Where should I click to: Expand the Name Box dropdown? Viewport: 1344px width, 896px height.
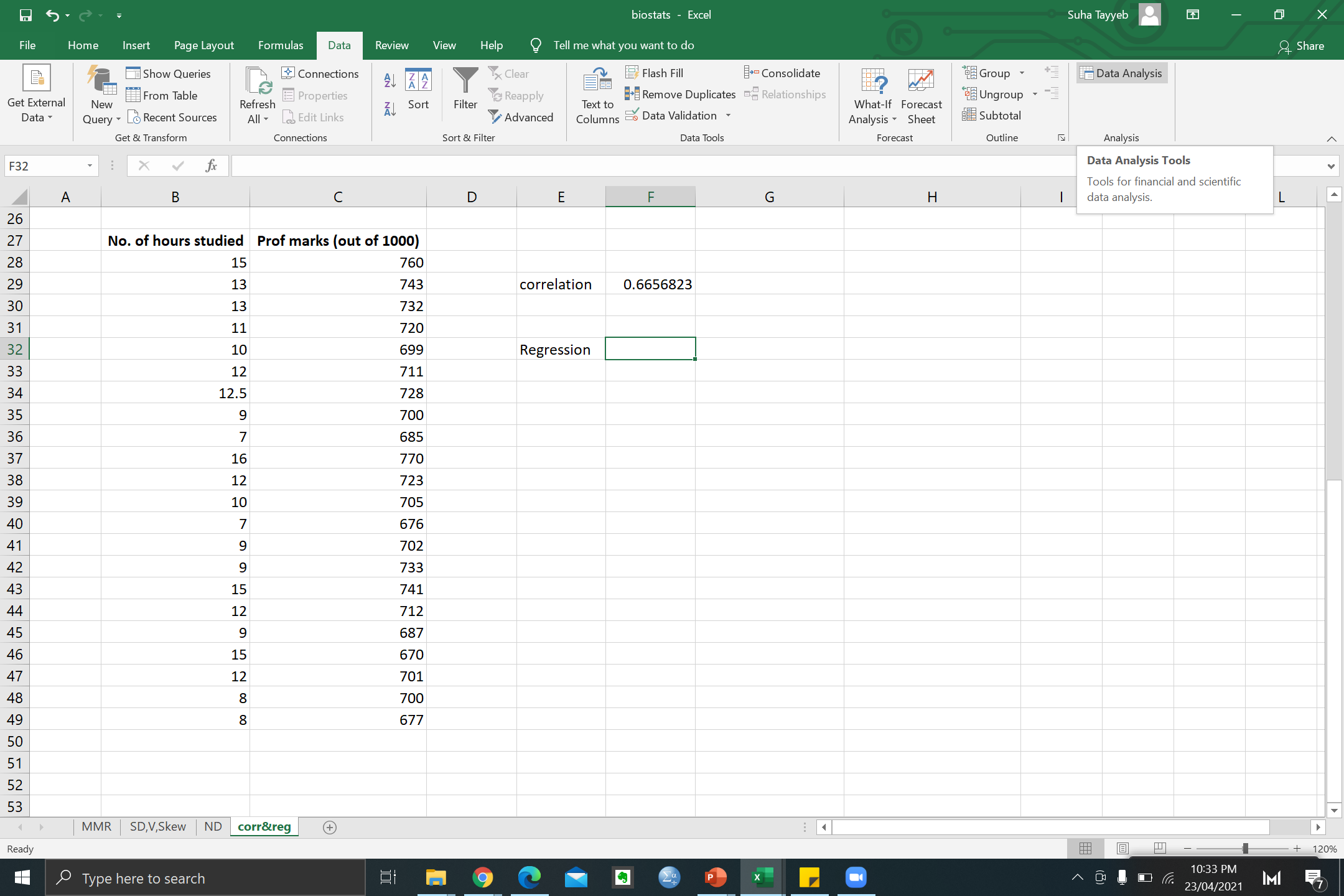90,166
